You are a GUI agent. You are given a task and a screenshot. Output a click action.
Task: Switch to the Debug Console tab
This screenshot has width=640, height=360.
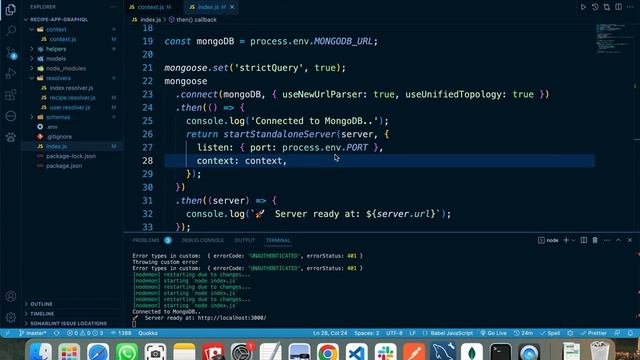tap(202, 240)
